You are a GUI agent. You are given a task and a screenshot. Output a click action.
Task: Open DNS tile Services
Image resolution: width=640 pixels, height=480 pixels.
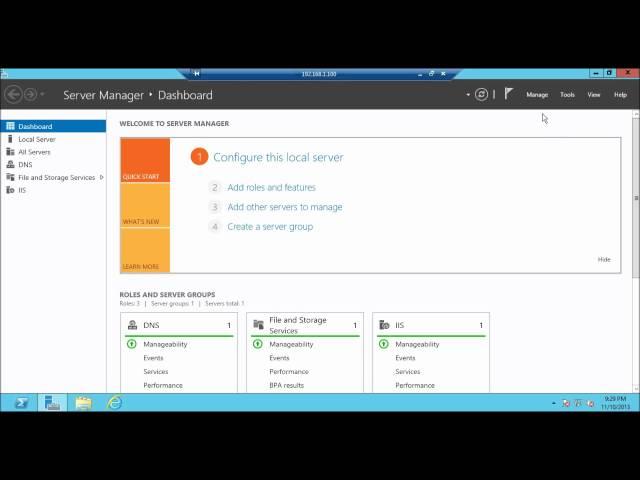156,371
